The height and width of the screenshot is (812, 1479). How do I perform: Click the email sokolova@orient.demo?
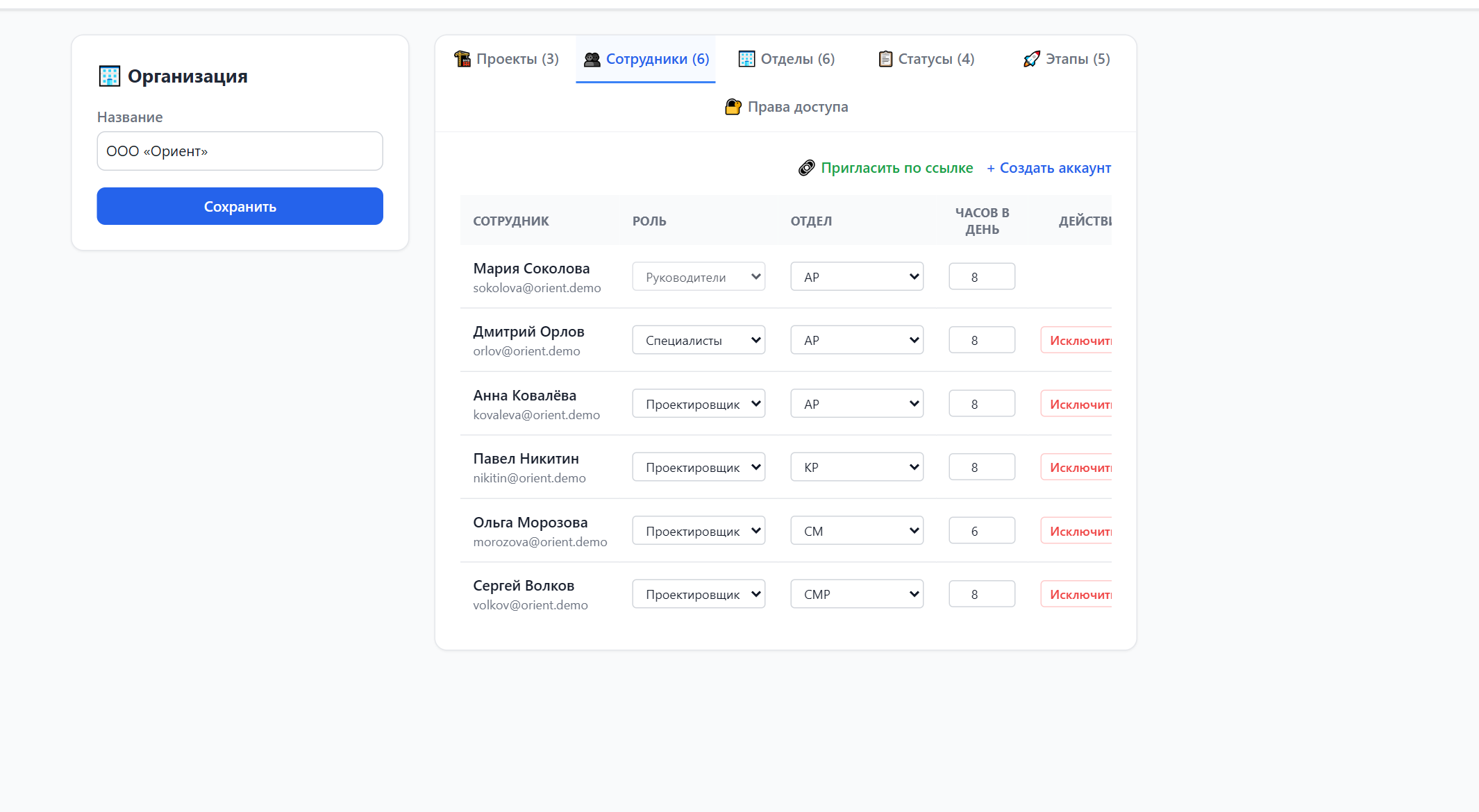[537, 288]
